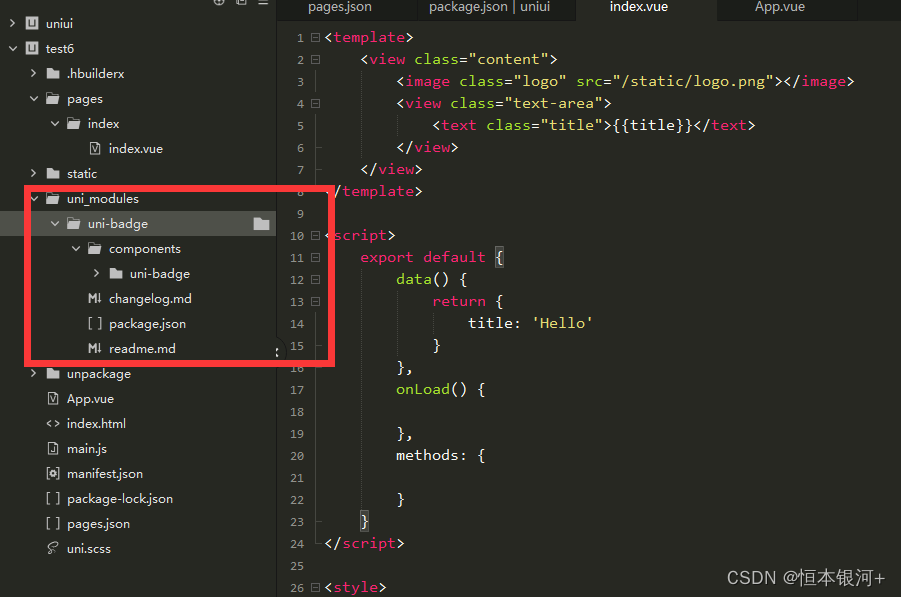Click the unpackage folder icon
The image size is (901, 597).
point(53,373)
